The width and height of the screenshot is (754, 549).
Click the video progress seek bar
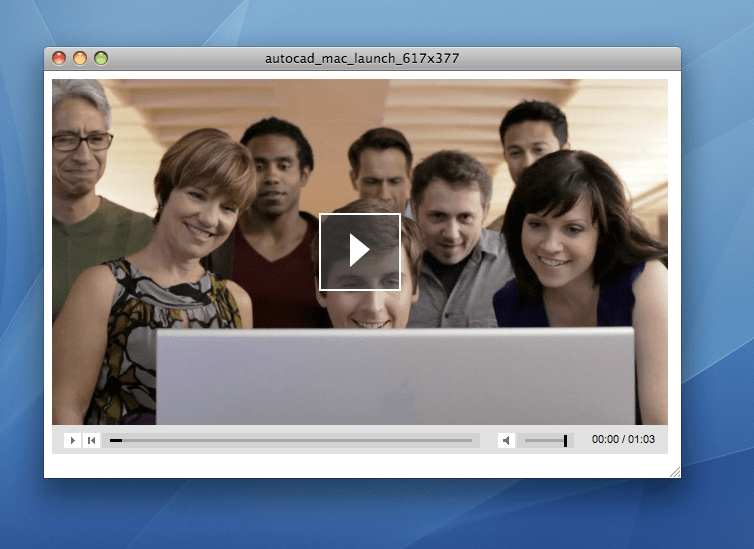[291, 440]
